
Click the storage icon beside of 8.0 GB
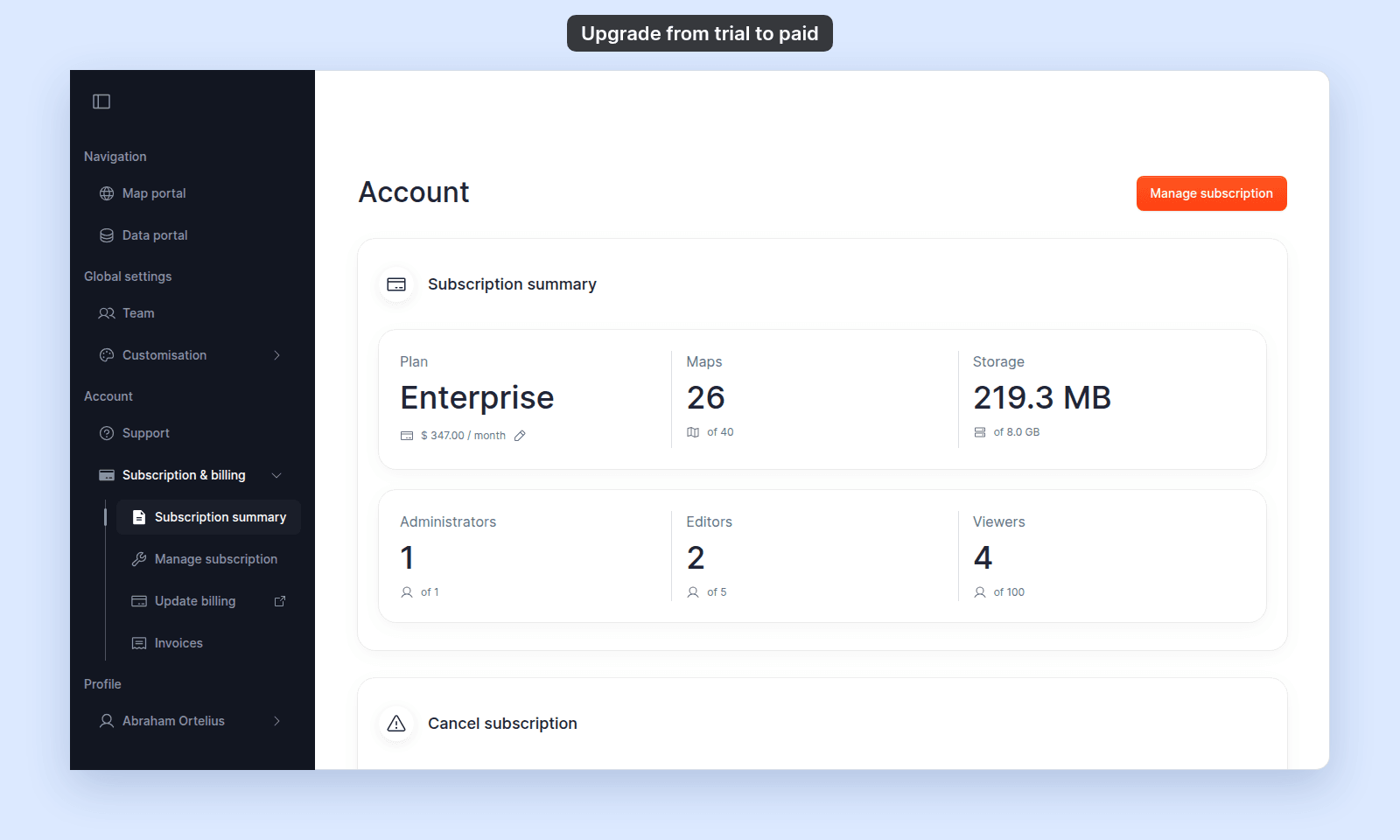pyautogui.click(x=980, y=432)
